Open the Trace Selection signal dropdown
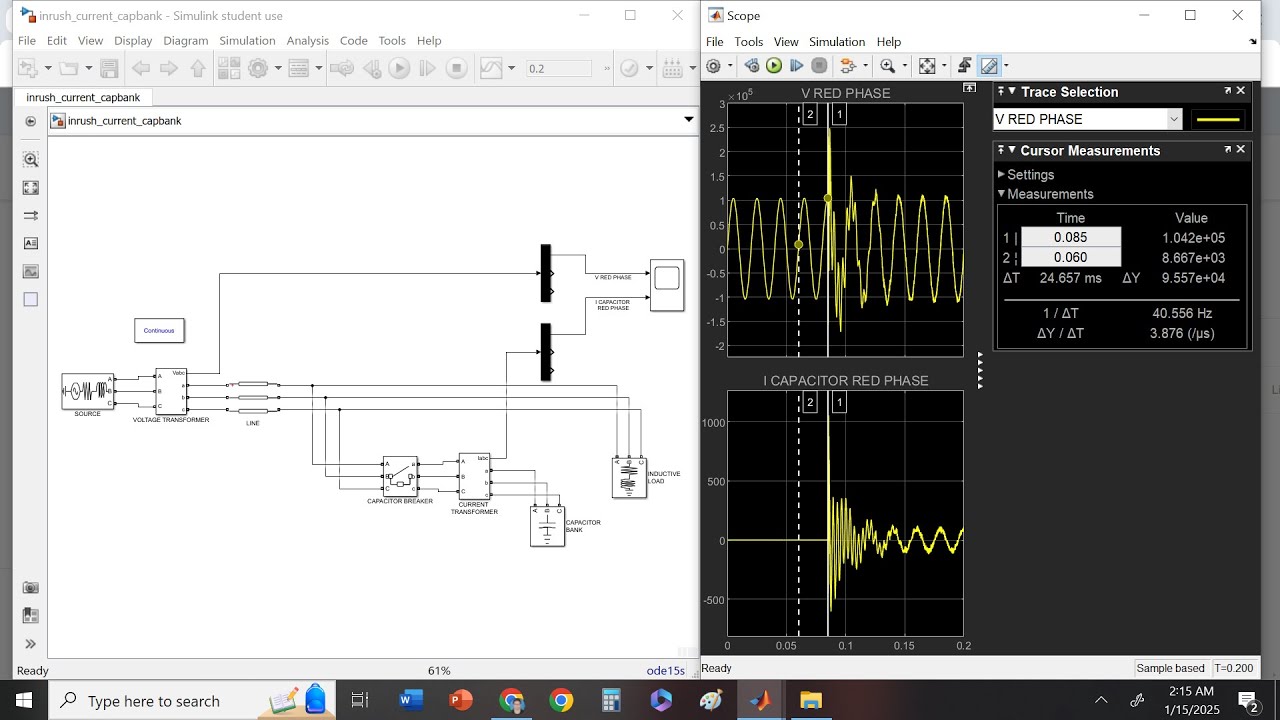Screen dimensions: 1280x720 click(1174, 119)
